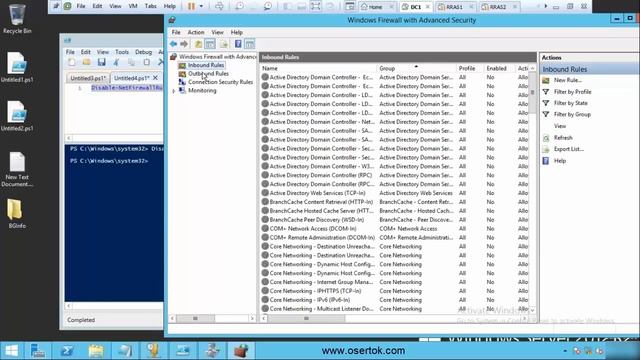Select Active Directory Web Services (TCP-In) rule
This screenshot has width=640, height=360.
click(317, 193)
